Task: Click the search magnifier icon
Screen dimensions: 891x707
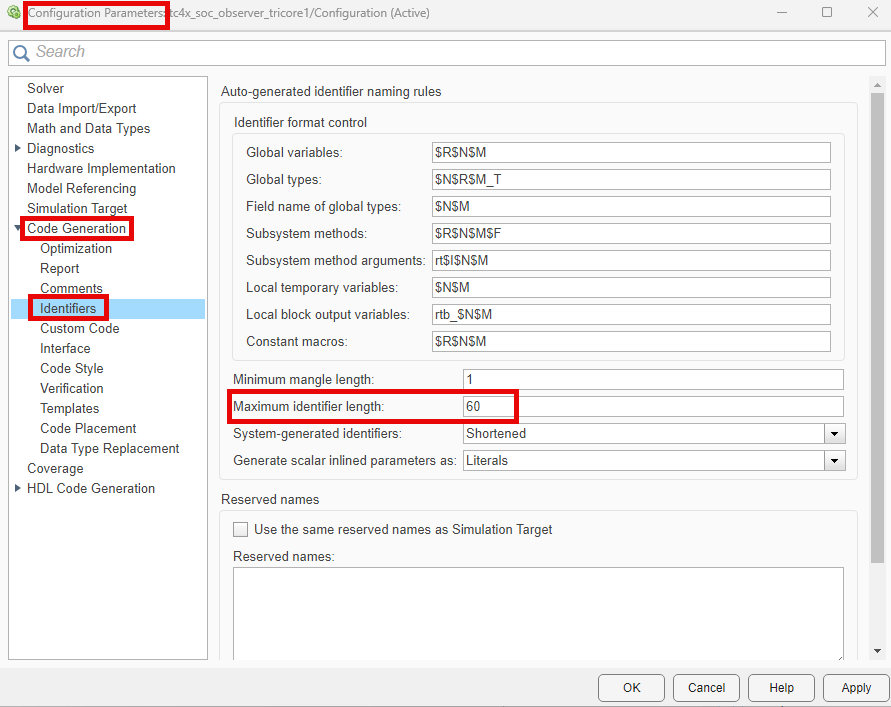Action: coord(20,51)
